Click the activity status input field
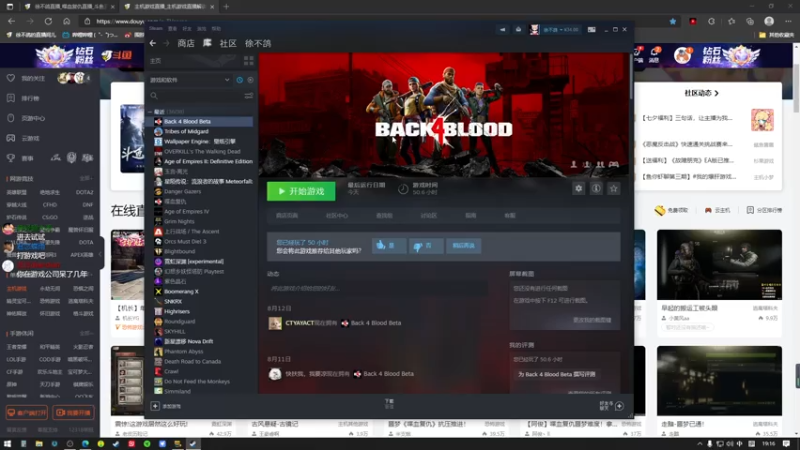 click(x=378, y=288)
